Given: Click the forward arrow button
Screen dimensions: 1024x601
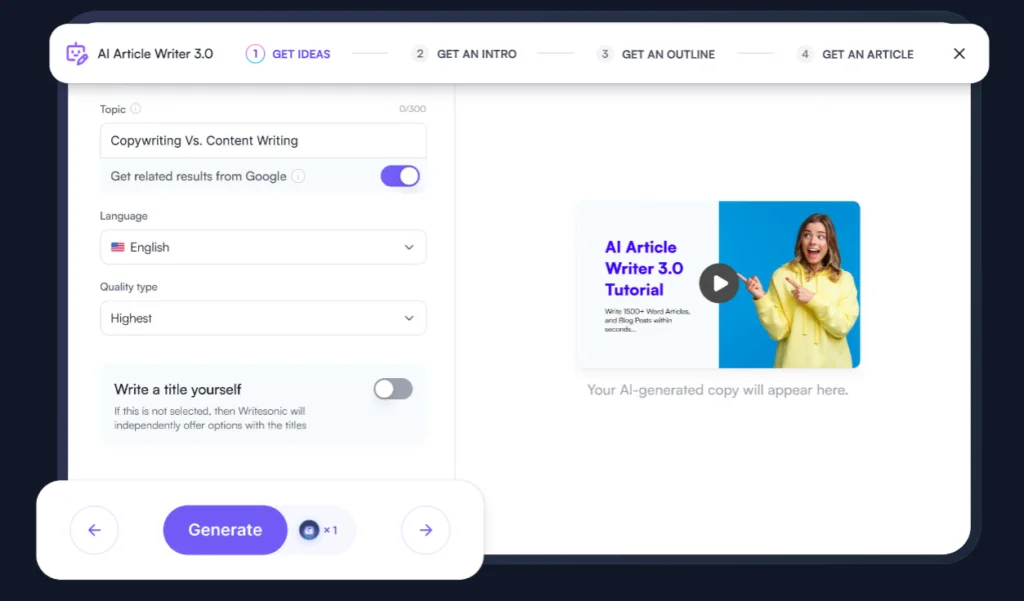Looking at the screenshot, I should 426,530.
